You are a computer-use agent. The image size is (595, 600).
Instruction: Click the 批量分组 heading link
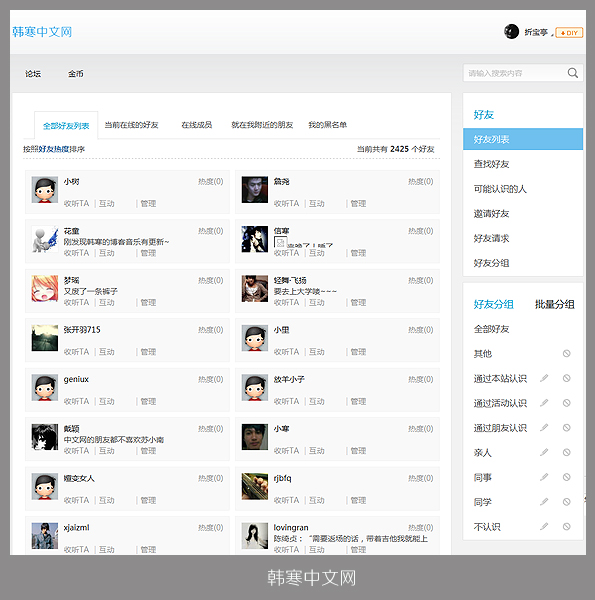point(554,304)
